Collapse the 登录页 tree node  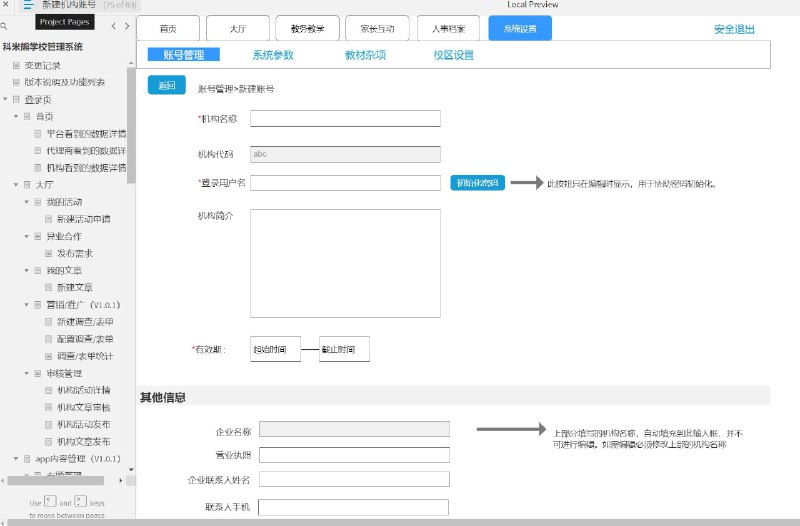pyautogui.click(x=5, y=99)
